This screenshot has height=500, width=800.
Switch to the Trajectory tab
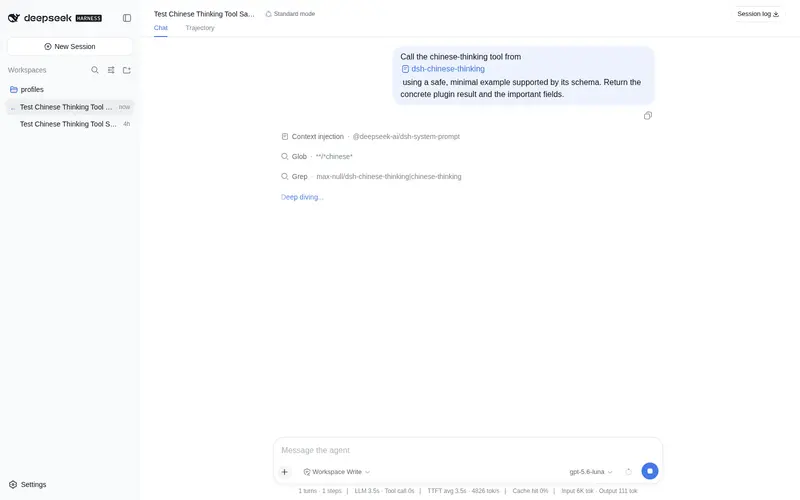click(x=200, y=28)
